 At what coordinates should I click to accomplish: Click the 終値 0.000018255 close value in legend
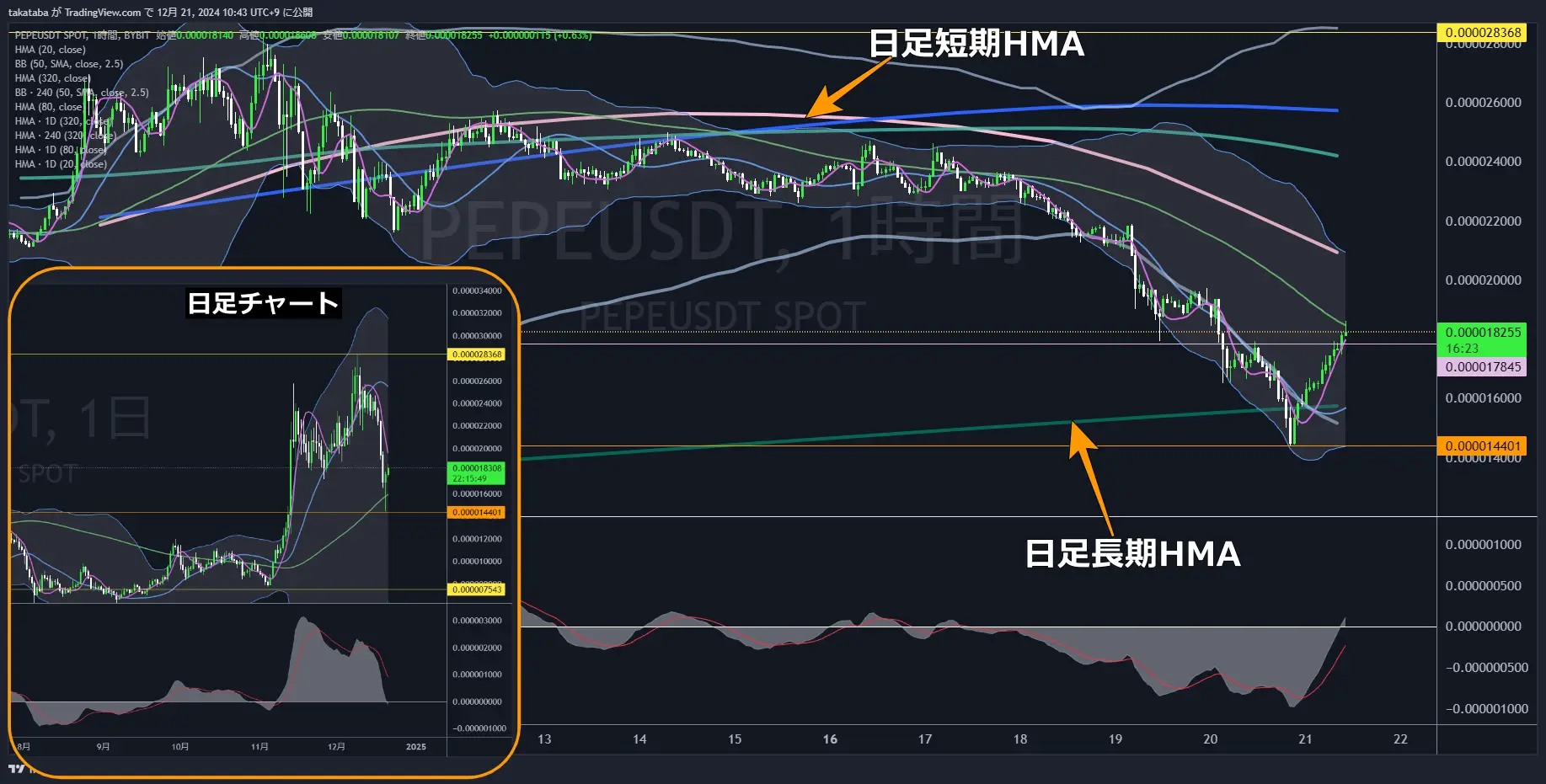click(443, 35)
